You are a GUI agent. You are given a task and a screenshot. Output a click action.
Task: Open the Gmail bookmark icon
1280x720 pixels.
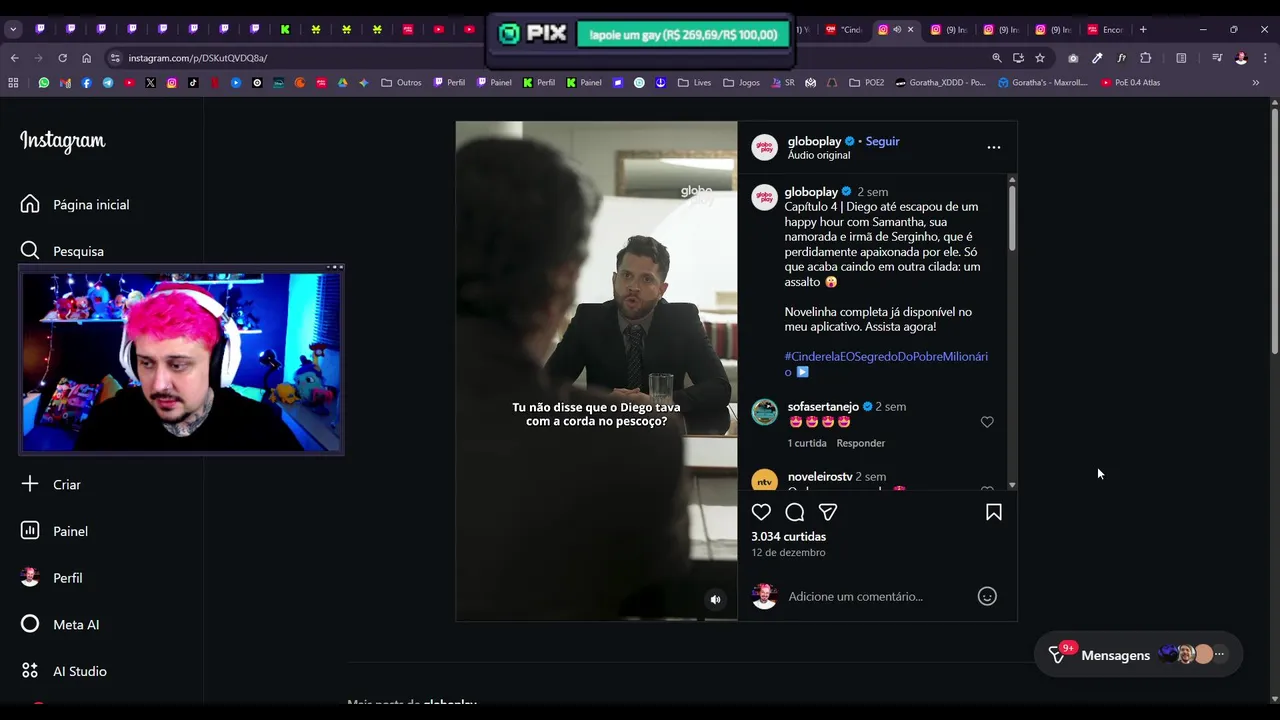pos(65,83)
